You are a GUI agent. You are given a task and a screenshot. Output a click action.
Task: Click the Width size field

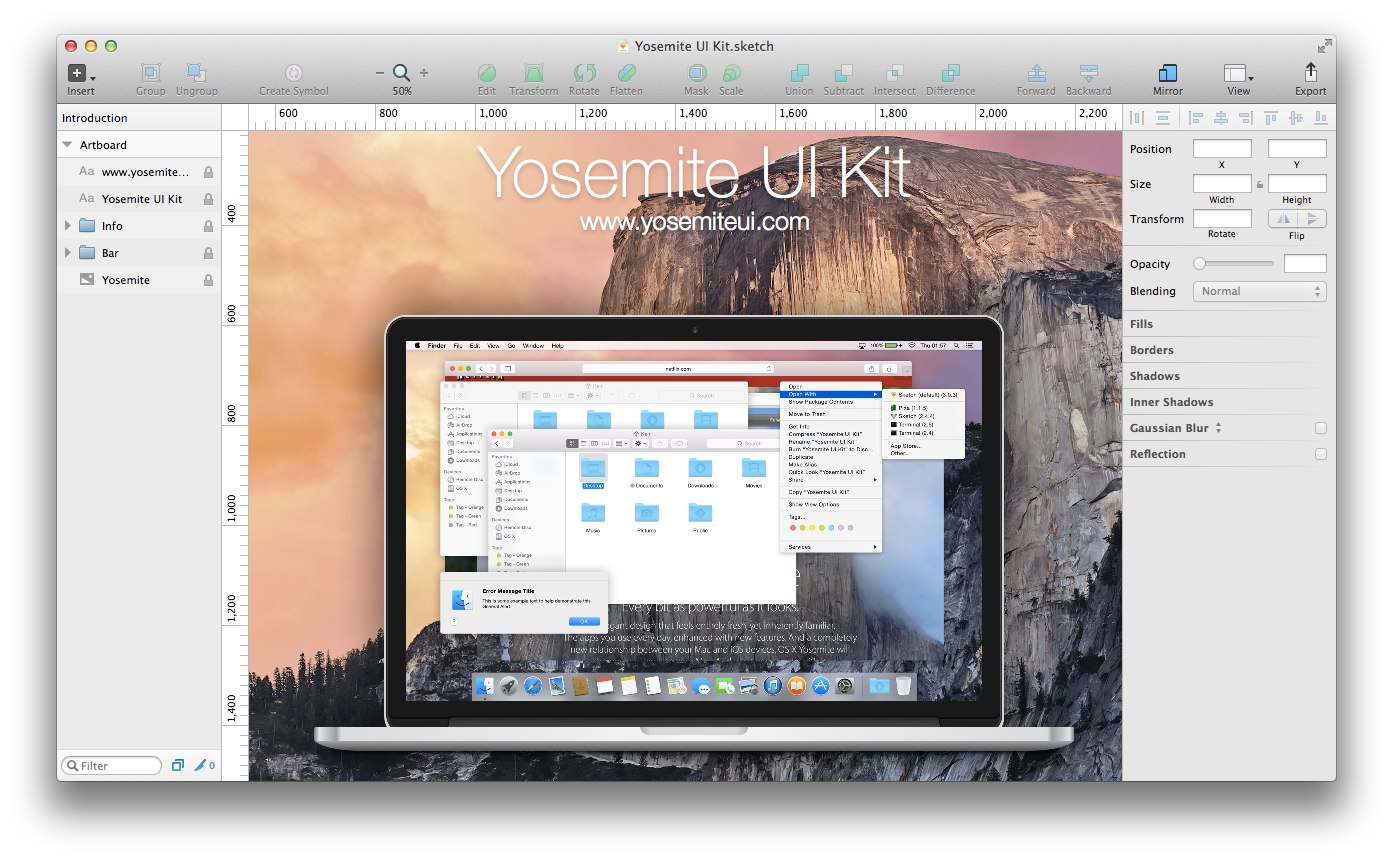(x=1222, y=184)
